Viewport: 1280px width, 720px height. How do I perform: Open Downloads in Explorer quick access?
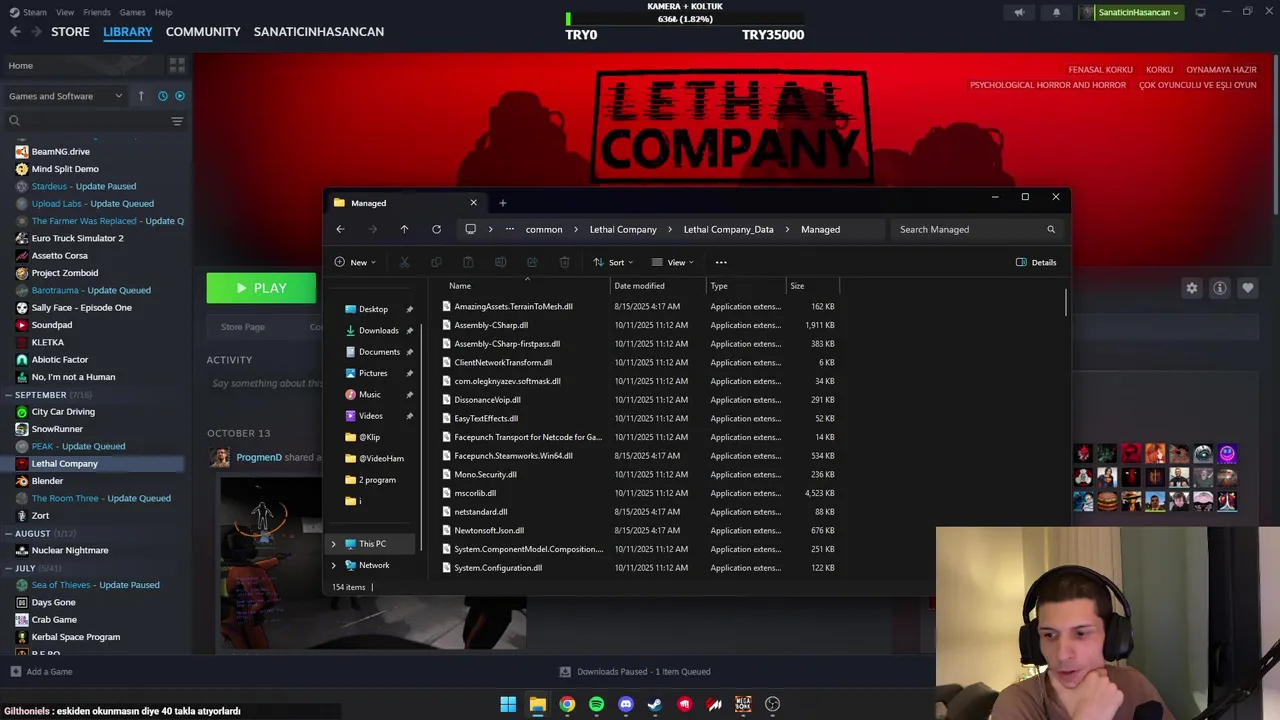click(x=378, y=330)
